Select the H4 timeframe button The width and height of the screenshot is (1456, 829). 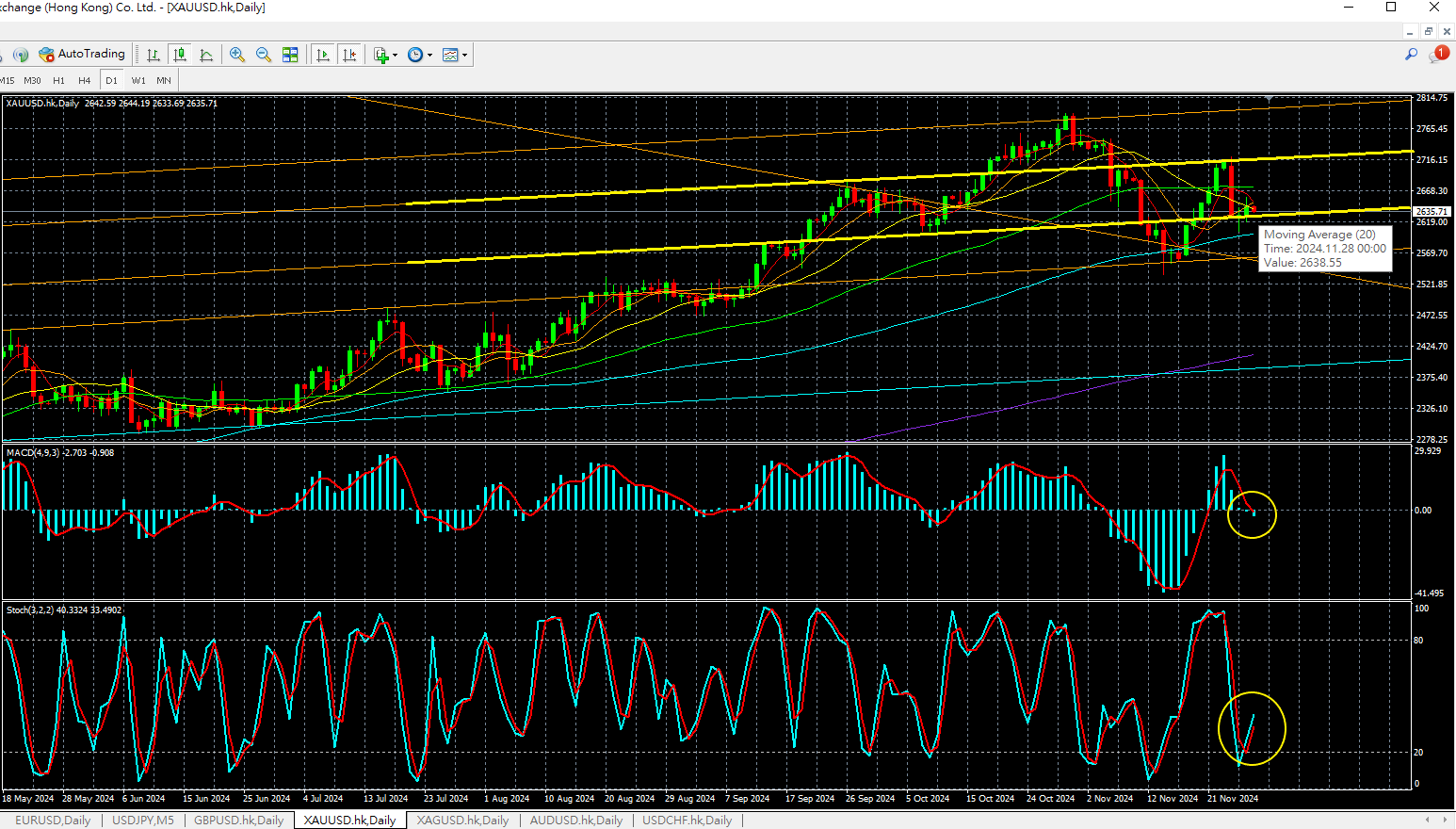click(85, 80)
